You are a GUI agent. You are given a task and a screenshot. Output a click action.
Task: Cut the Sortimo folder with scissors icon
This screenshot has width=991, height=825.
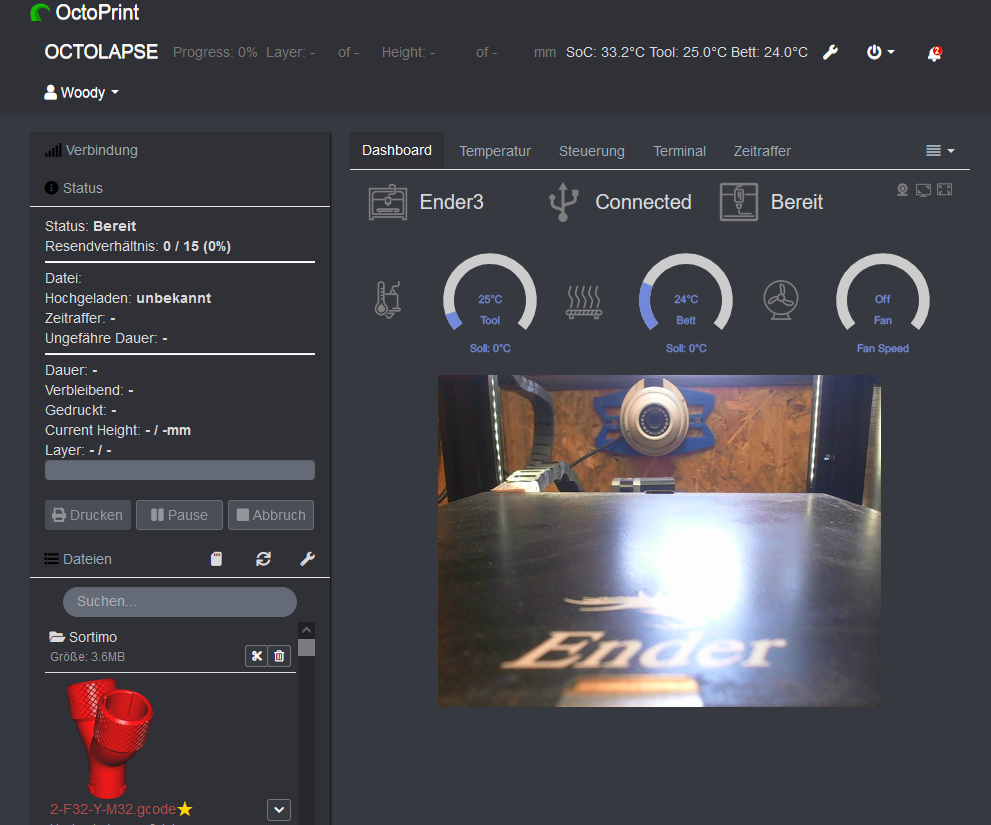(257, 656)
